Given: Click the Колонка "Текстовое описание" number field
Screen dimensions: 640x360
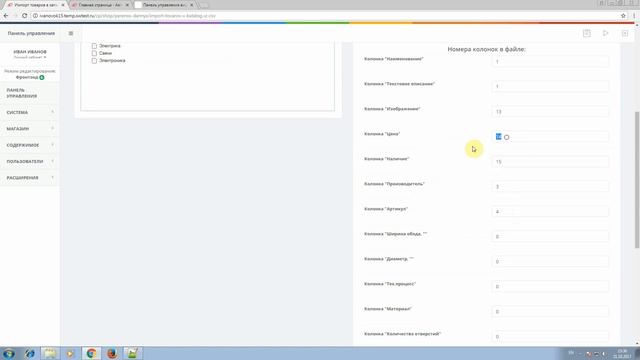Looking at the screenshot, I should click(550, 87).
